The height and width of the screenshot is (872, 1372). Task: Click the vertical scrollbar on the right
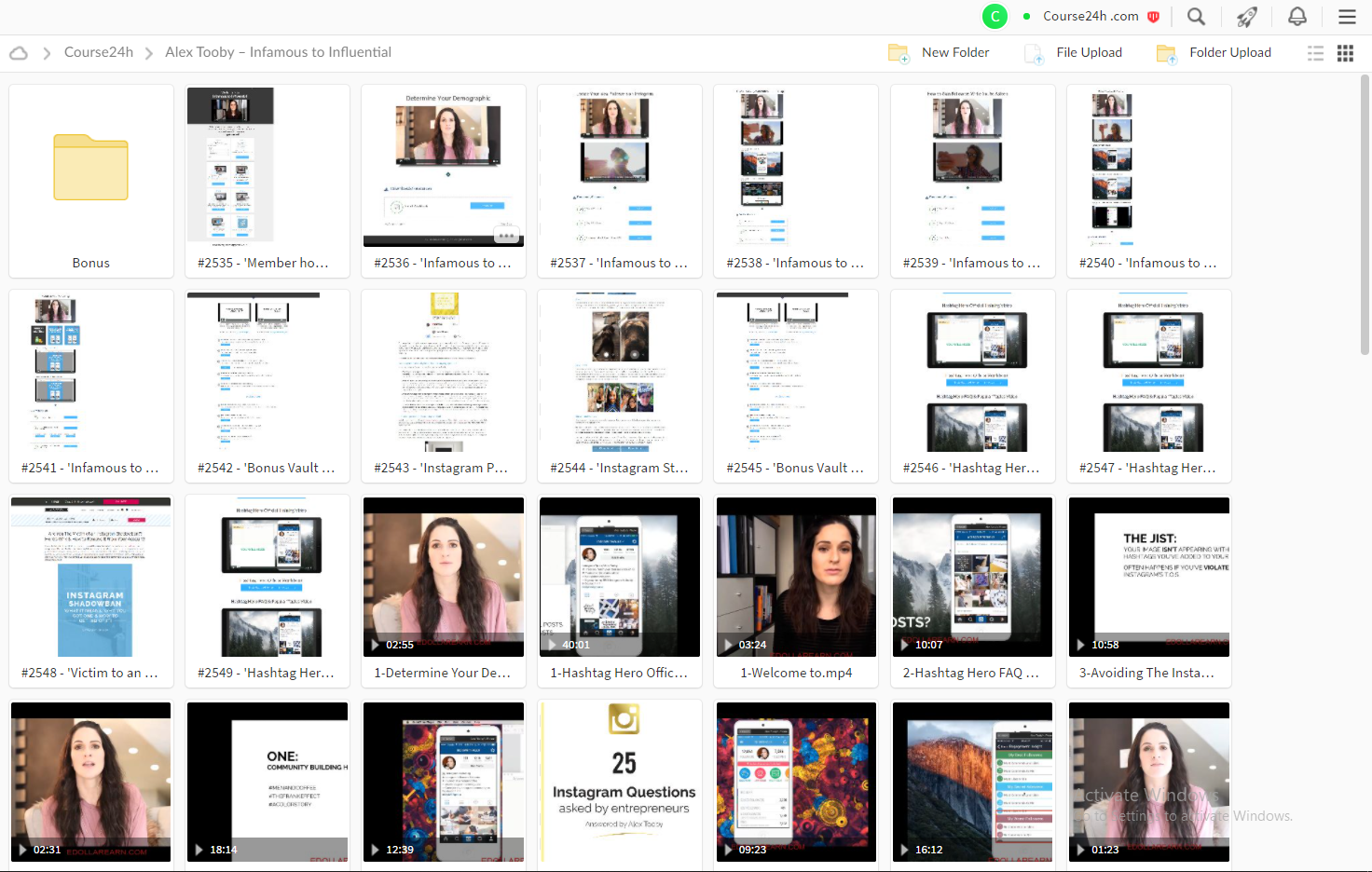coord(1365,214)
